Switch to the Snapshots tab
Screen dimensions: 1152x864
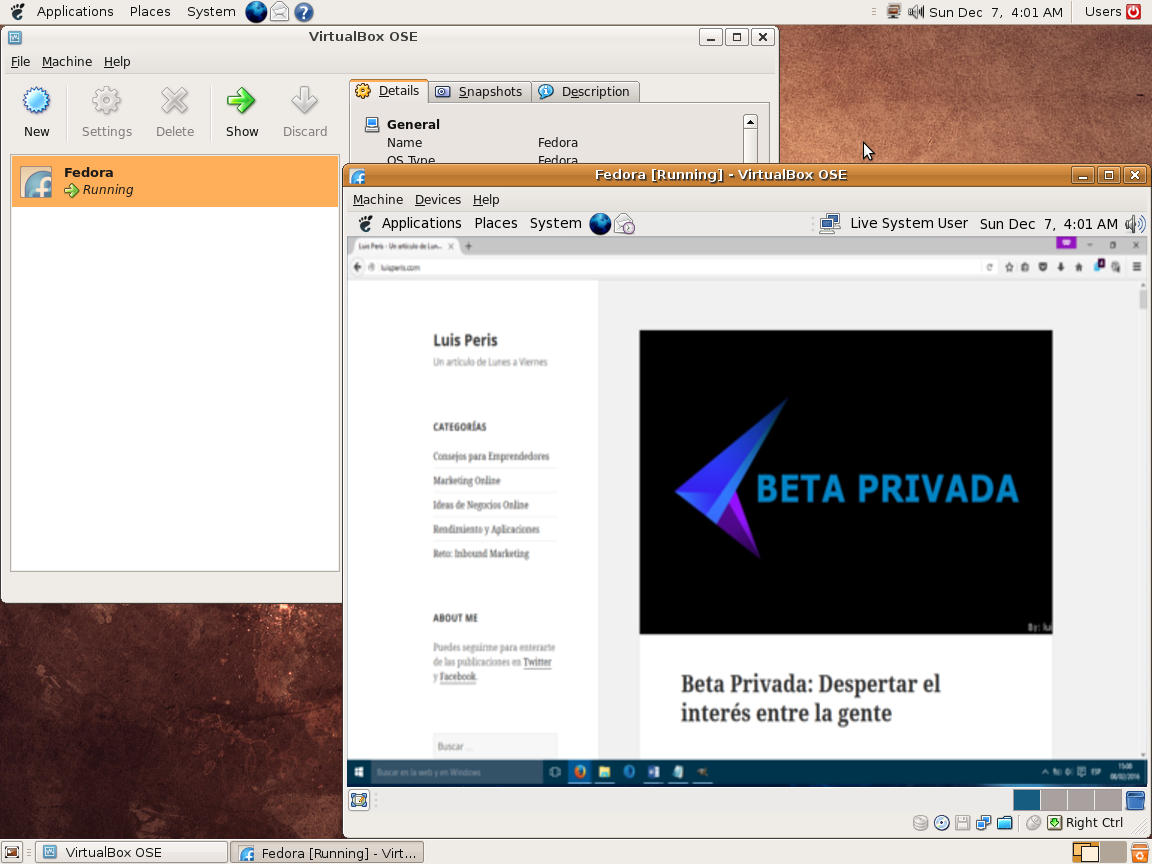click(x=479, y=92)
